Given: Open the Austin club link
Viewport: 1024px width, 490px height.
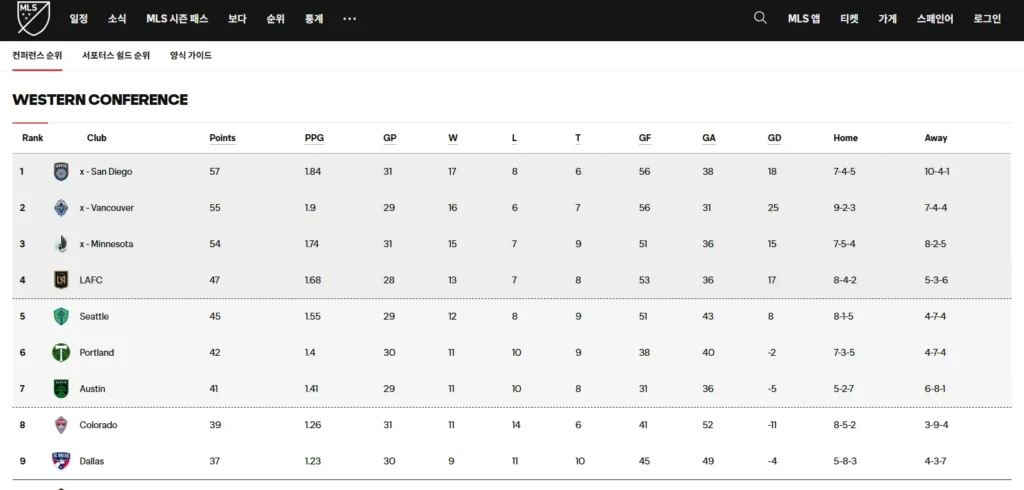Looking at the screenshot, I should pos(92,389).
